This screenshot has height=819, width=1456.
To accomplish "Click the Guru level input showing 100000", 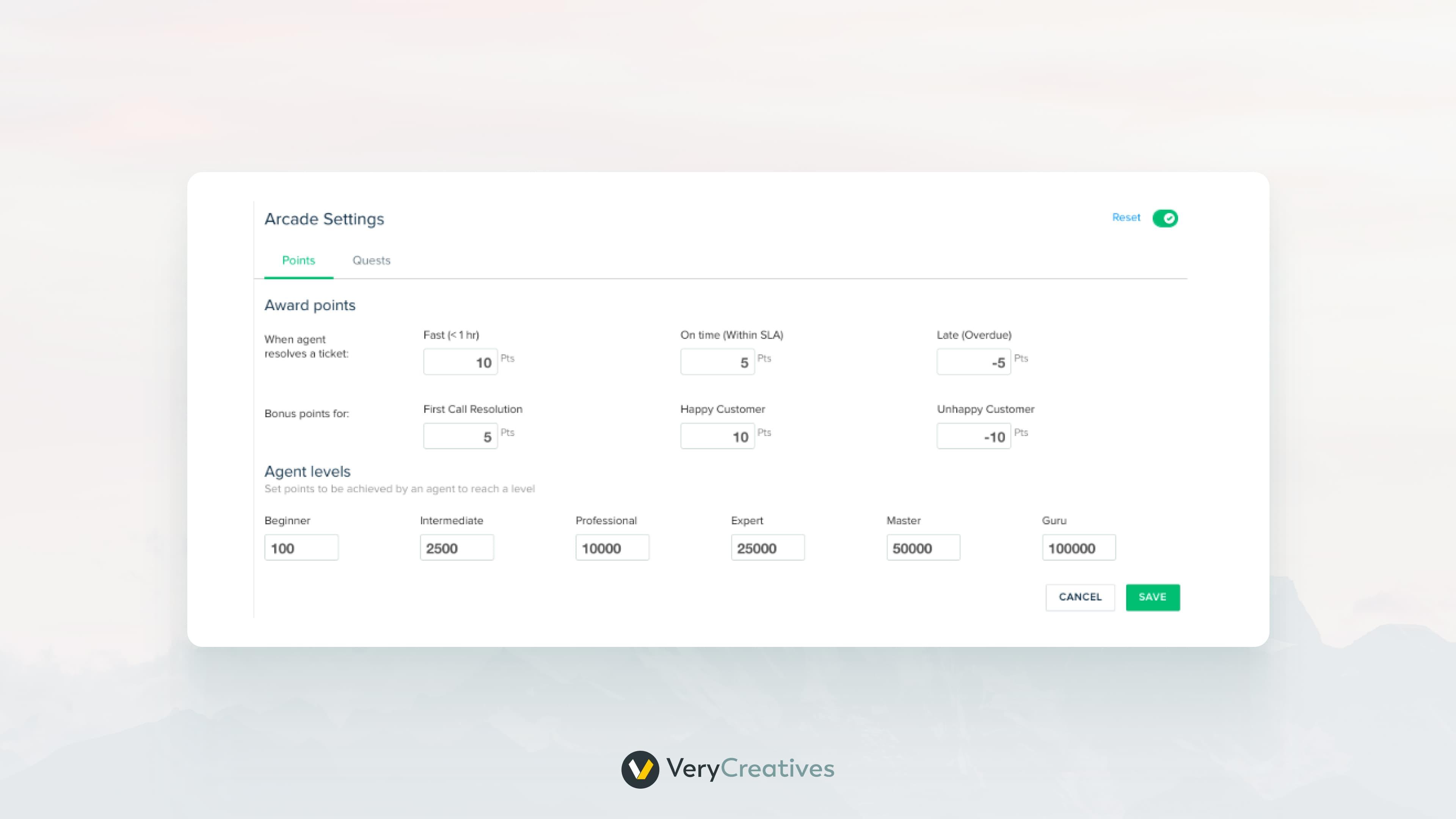I will (x=1078, y=547).
